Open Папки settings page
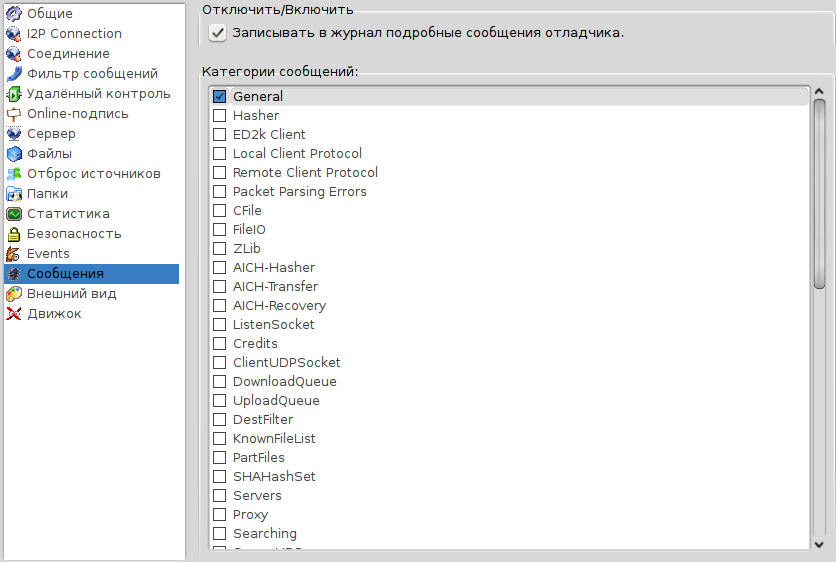This screenshot has width=836, height=562. coord(47,194)
